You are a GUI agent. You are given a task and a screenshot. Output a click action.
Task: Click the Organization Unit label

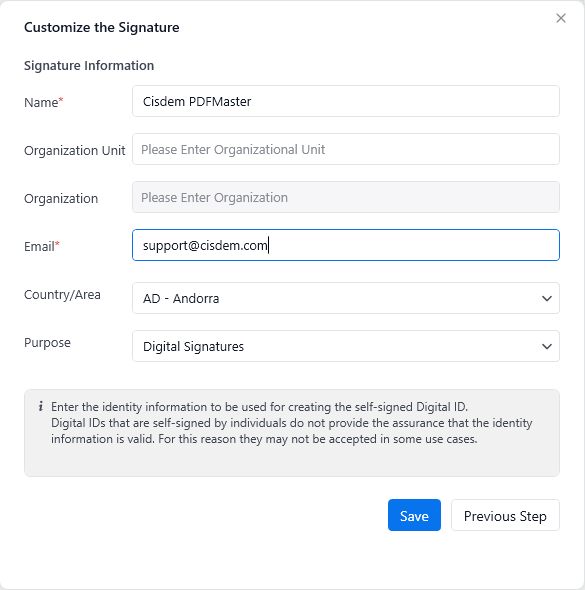tap(74, 151)
